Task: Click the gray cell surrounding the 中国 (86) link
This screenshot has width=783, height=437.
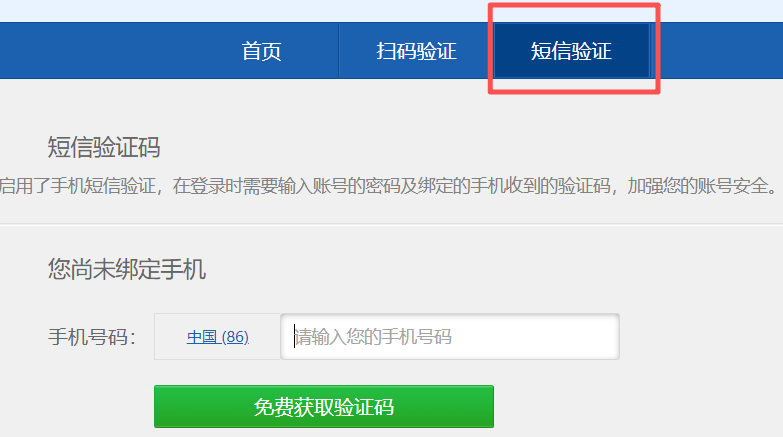Action: tap(217, 337)
